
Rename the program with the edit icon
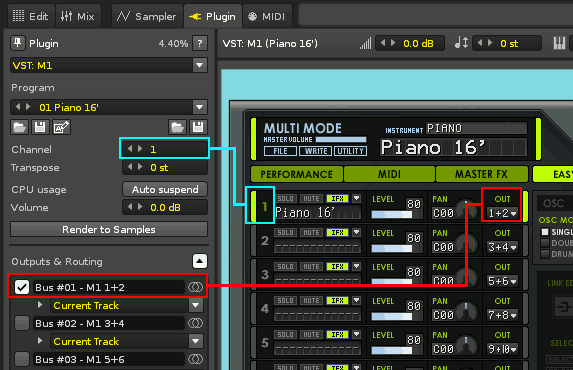point(61,128)
